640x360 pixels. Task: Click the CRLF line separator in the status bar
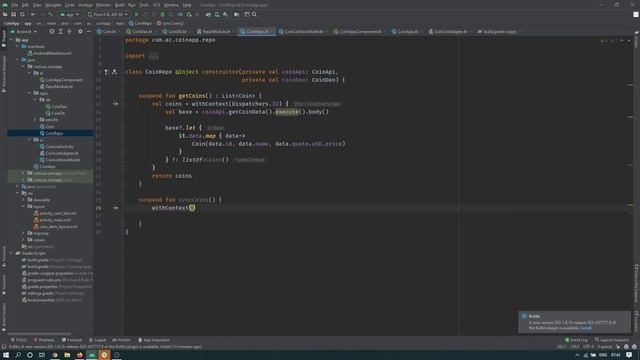click(x=575, y=347)
